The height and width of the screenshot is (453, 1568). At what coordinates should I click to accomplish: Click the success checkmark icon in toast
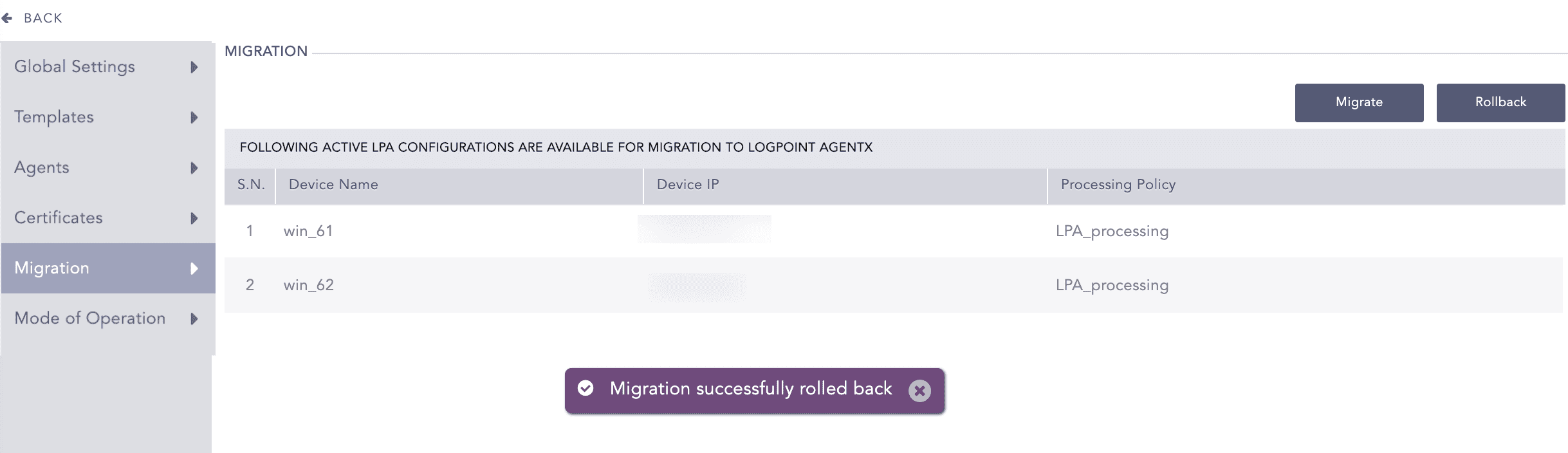pos(586,388)
